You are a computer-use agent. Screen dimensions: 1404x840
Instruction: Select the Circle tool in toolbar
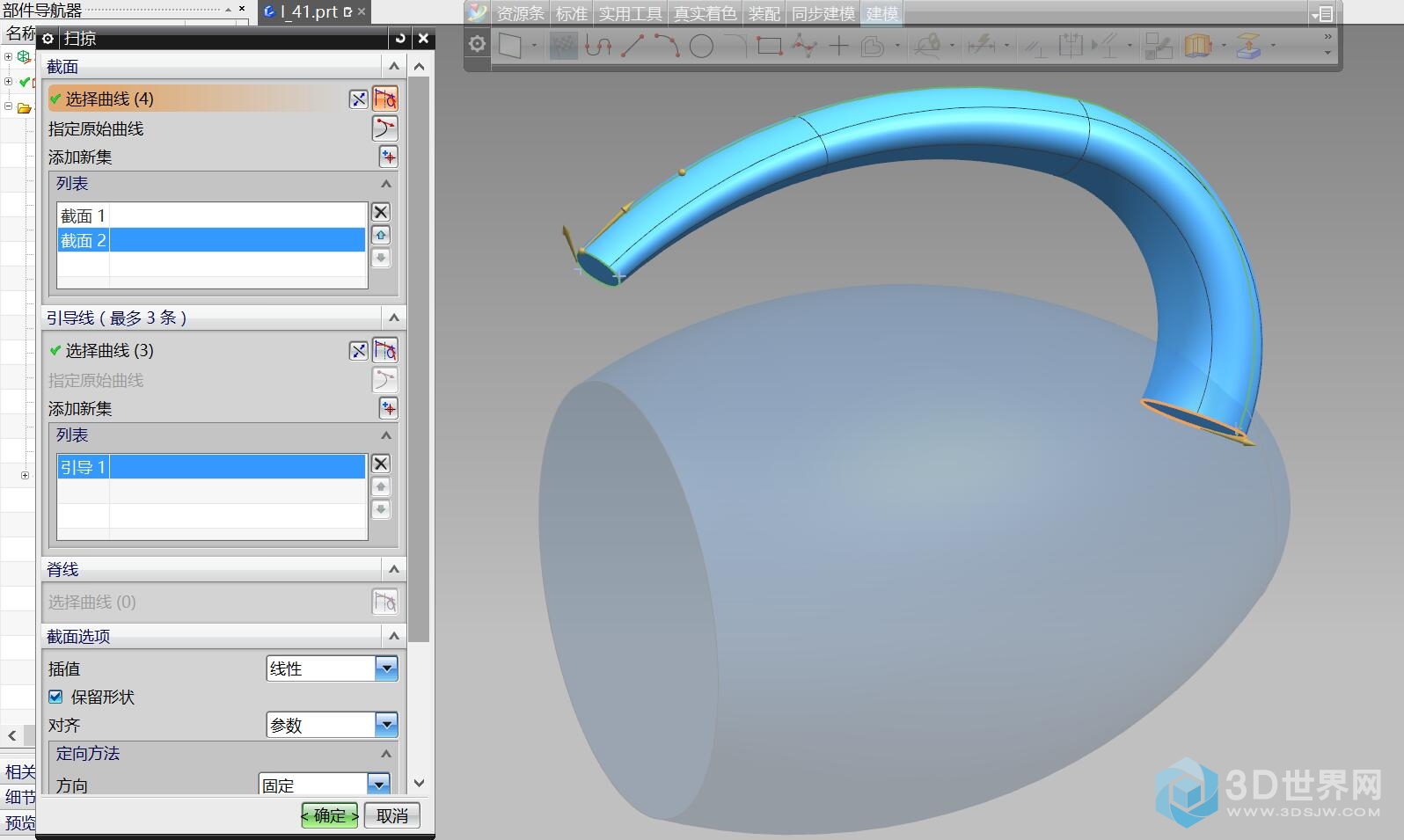(701, 46)
